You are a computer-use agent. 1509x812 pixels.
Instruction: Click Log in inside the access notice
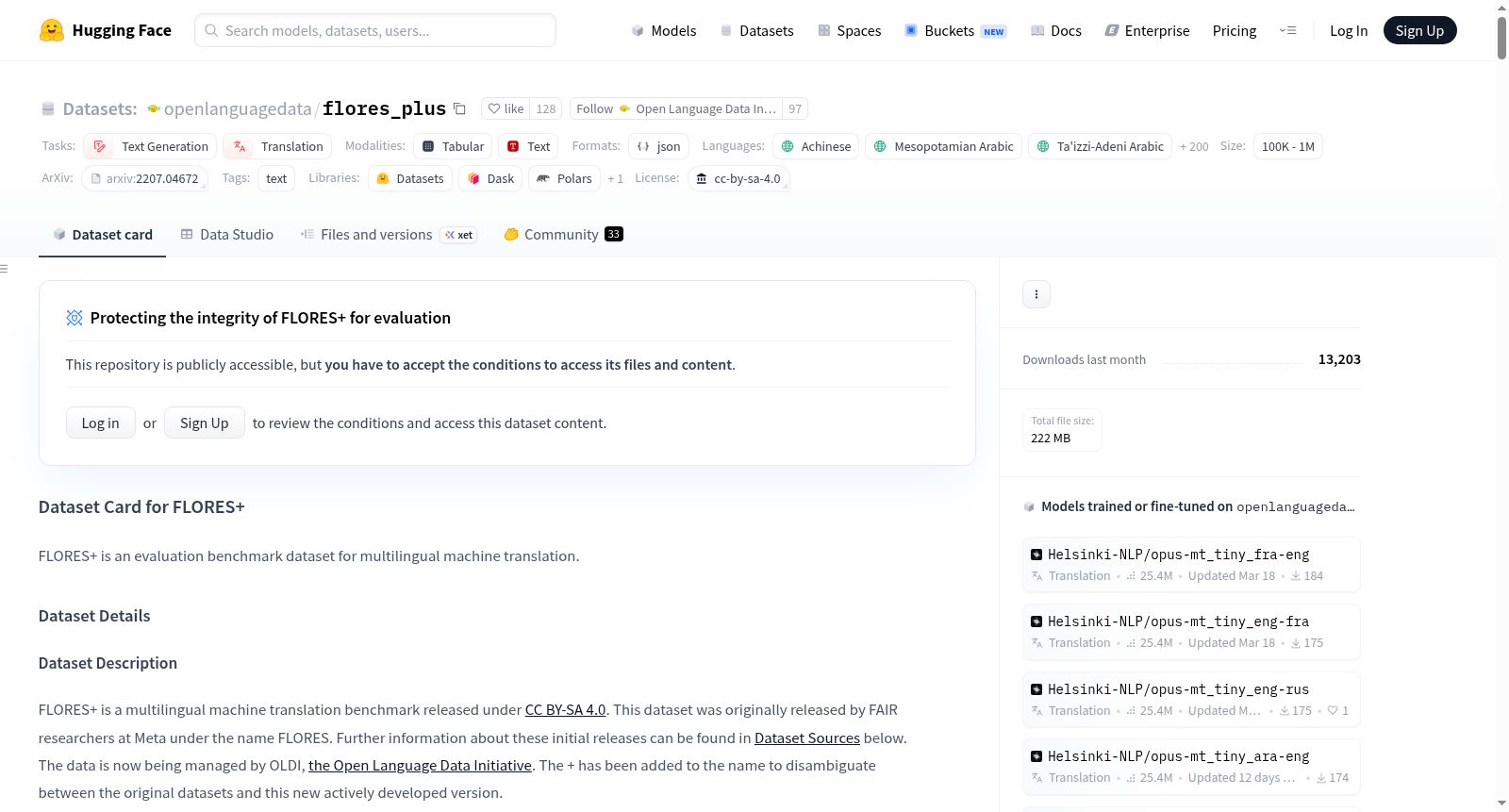101,423
